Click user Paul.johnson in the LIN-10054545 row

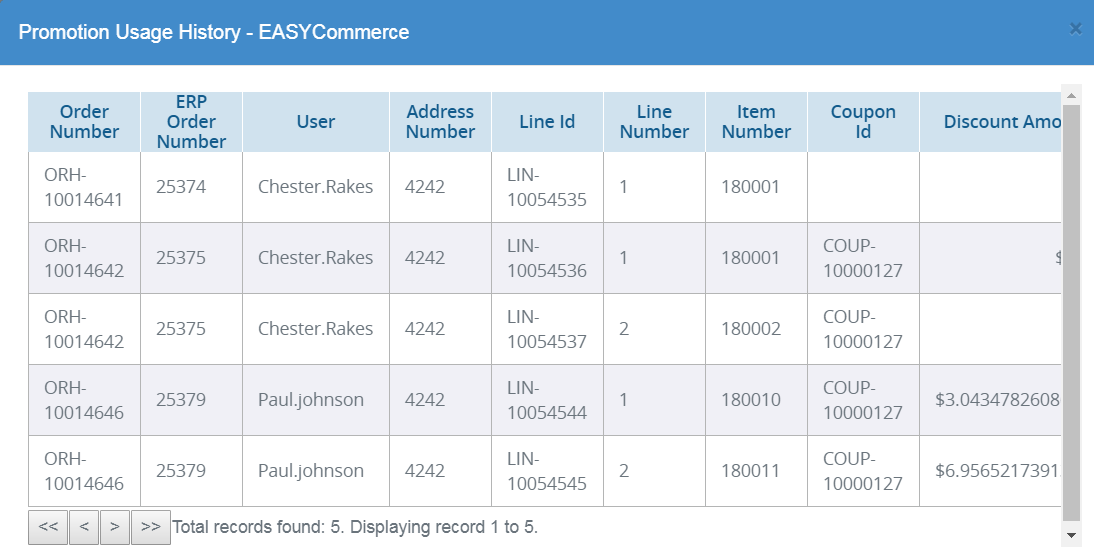click(310, 471)
